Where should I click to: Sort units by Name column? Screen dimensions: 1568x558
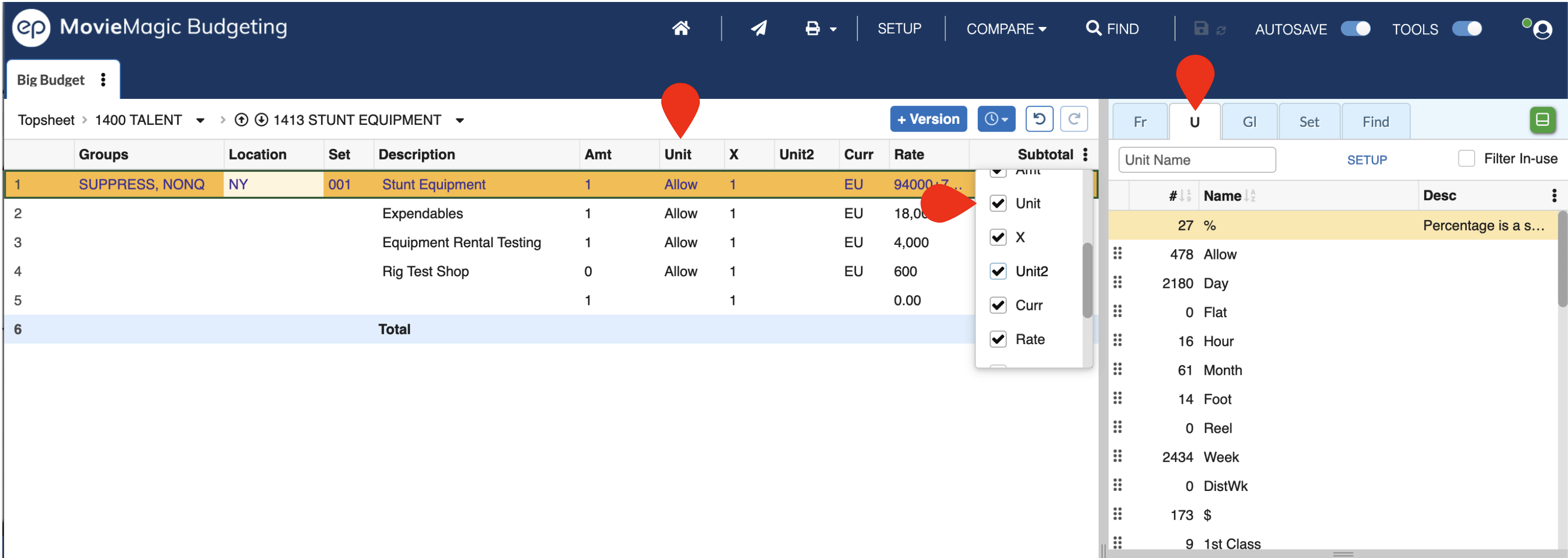click(x=1229, y=196)
